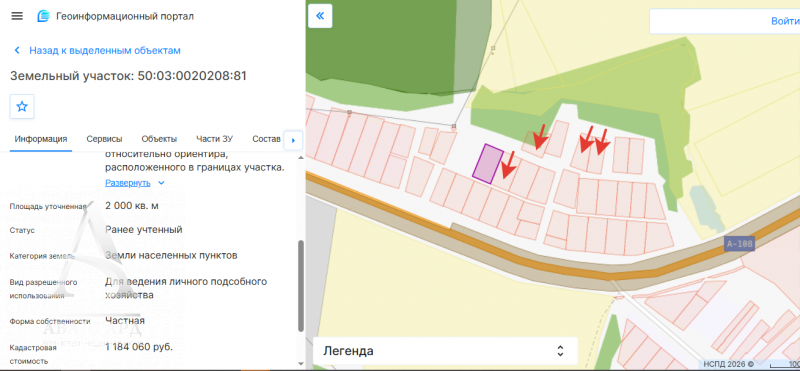The image size is (800, 371).
Task: Click the cadastral number 50:03:0020208:81 heading
Action: coord(192,76)
